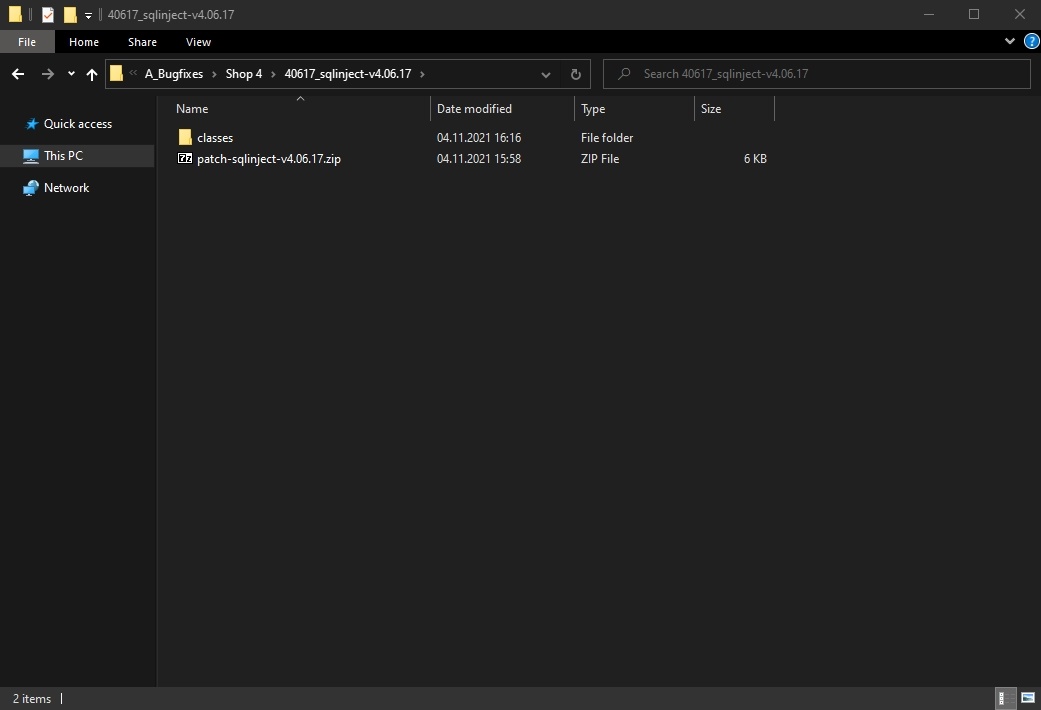This screenshot has height=710, width=1041.
Task: Open the File menu
Action: click(27, 42)
